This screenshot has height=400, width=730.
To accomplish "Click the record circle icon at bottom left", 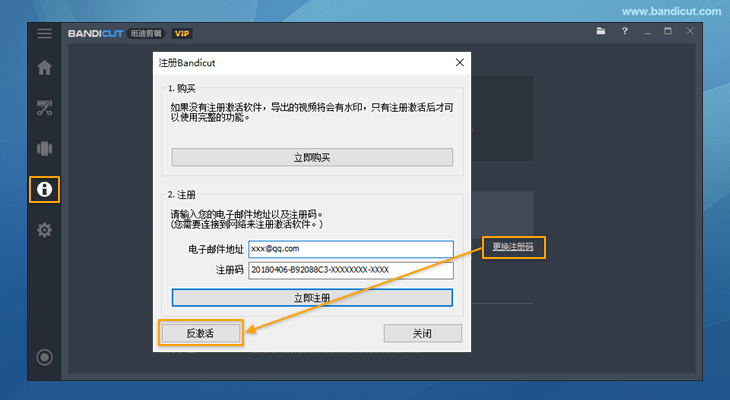I will tap(44, 357).
